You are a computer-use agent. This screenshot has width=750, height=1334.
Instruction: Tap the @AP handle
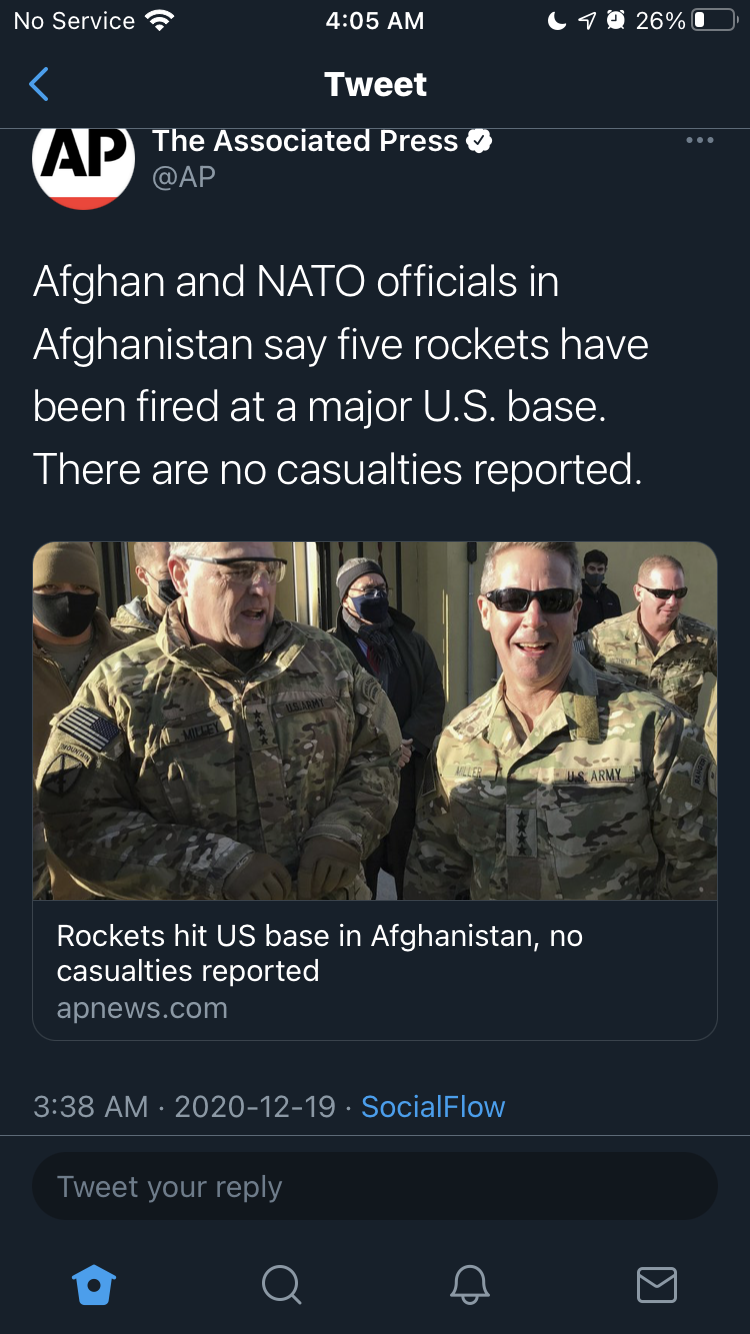[x=184, y=177]
